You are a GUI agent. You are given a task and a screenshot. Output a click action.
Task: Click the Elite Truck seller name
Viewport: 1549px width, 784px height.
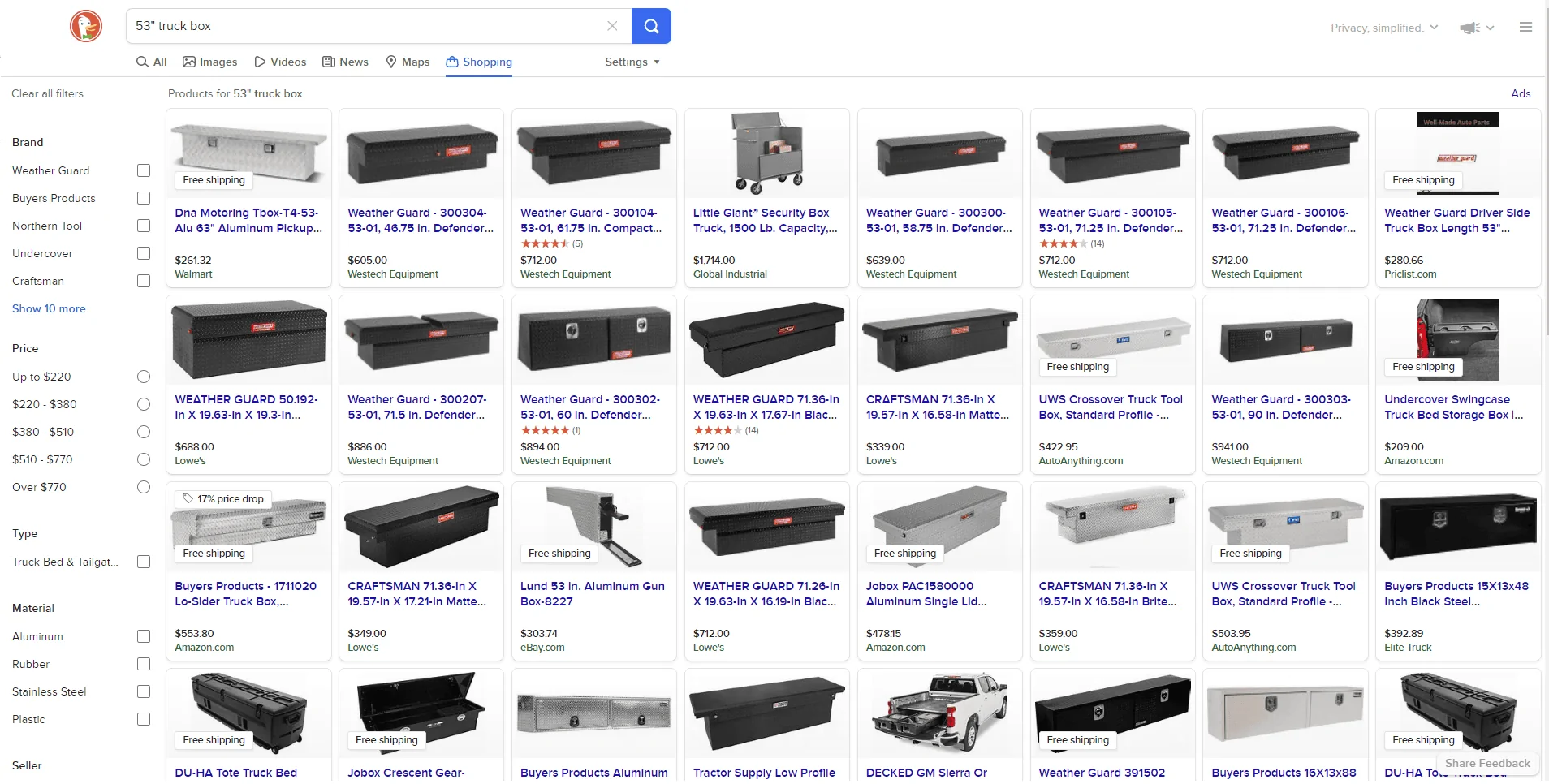coord(1408,648)
